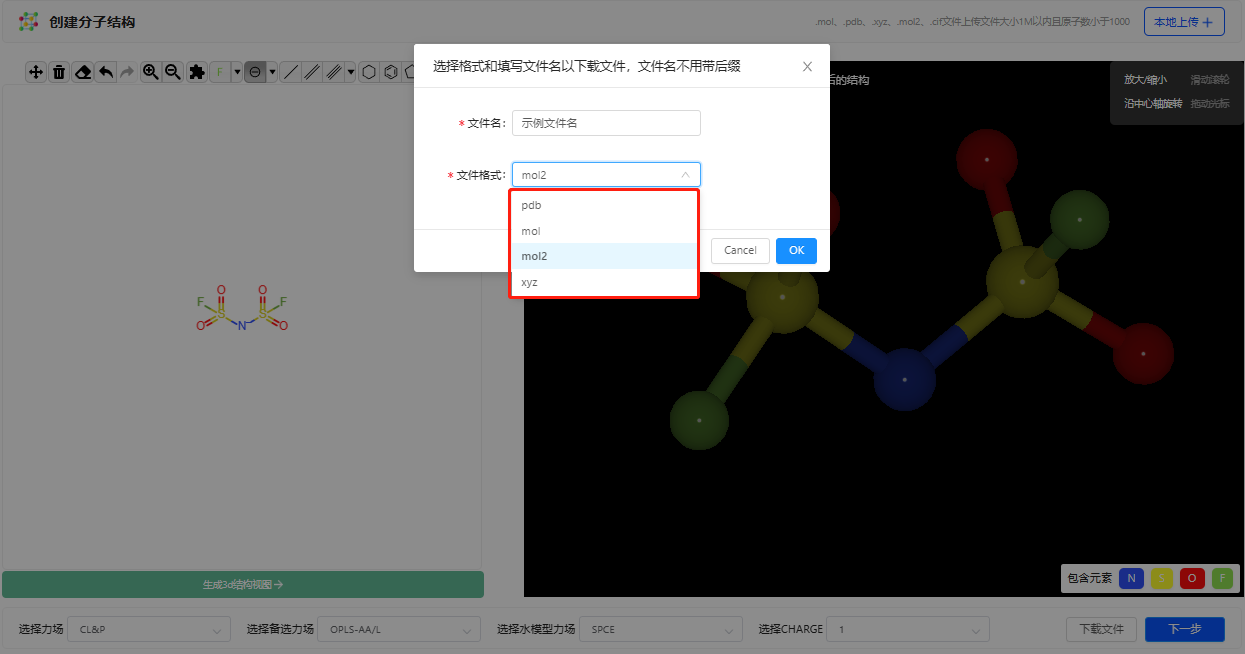Select the eraser tool
The image size is (1245, 654).
coord(83,72)
